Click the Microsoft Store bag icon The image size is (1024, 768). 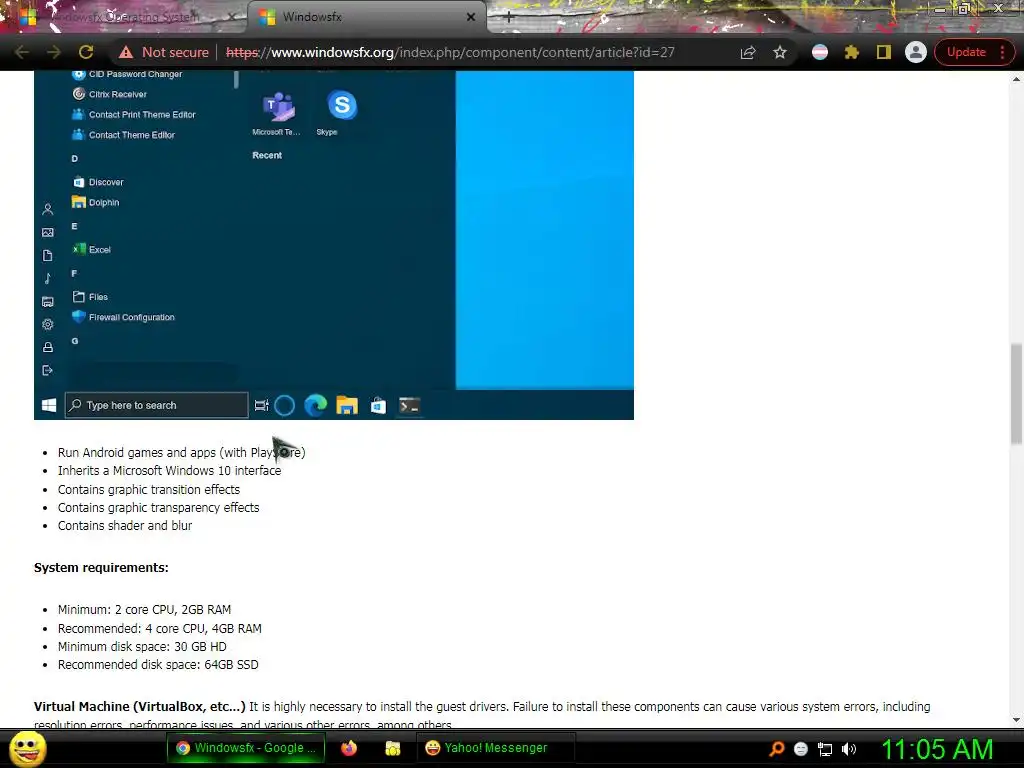[x=378, y=406]
